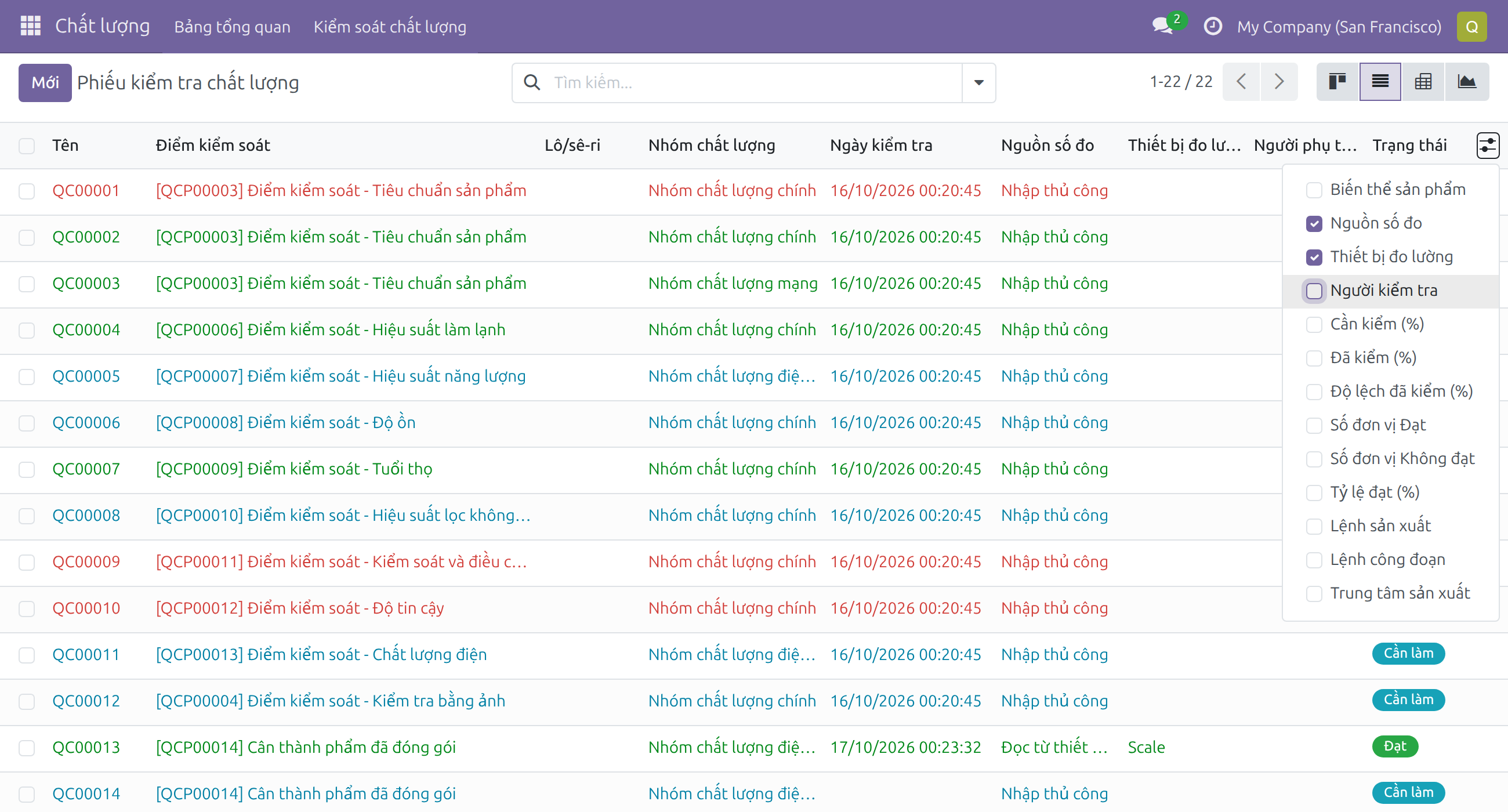The image size is (1508, 812).
Task: Open the QC00013 record link
Action: pyautogui.click(x=86, y=748)
